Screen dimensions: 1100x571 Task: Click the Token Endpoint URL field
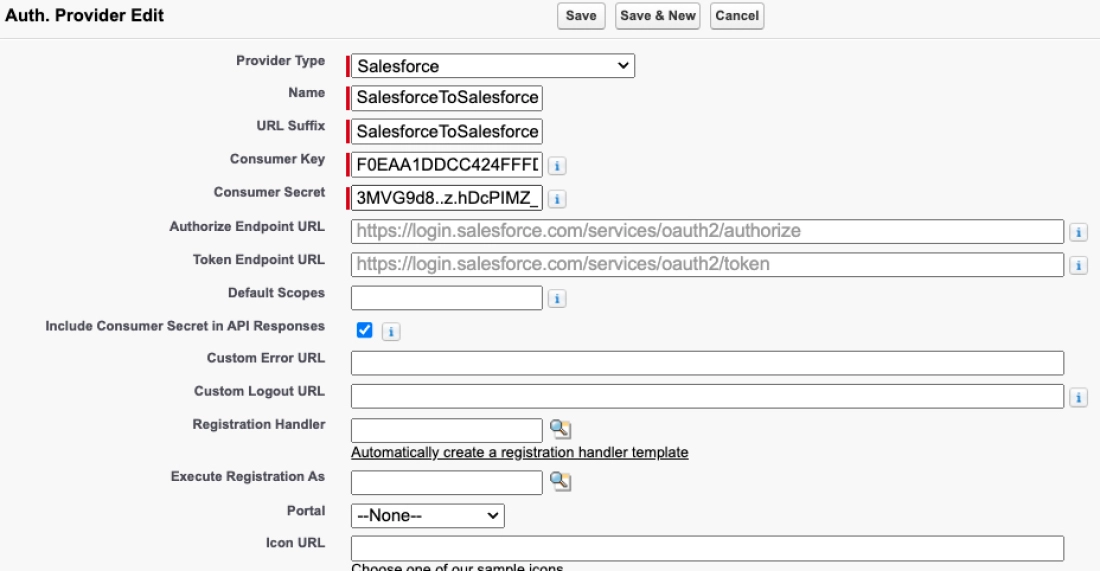[x=707, y=264]
